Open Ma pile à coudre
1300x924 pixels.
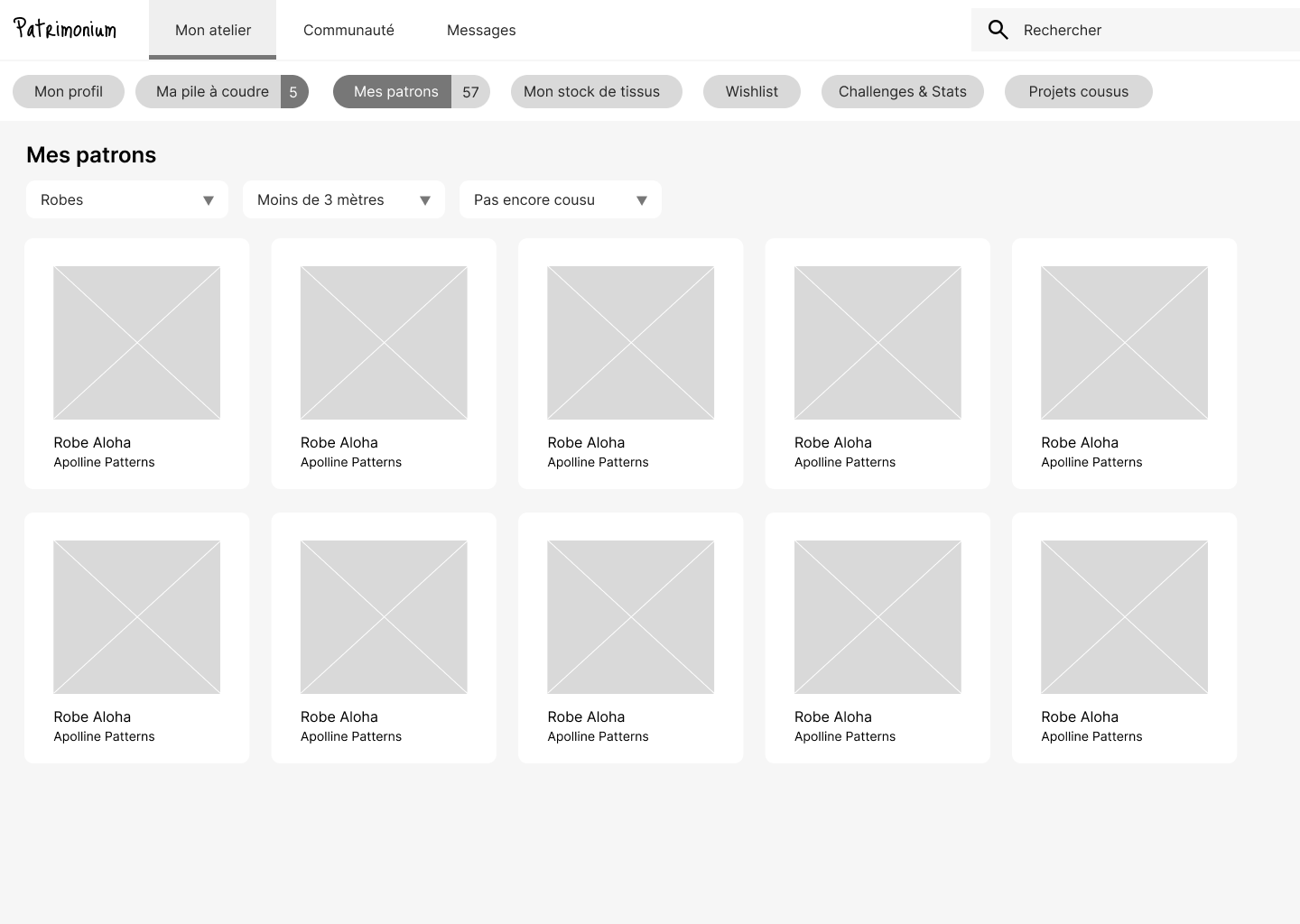[212, 92]
